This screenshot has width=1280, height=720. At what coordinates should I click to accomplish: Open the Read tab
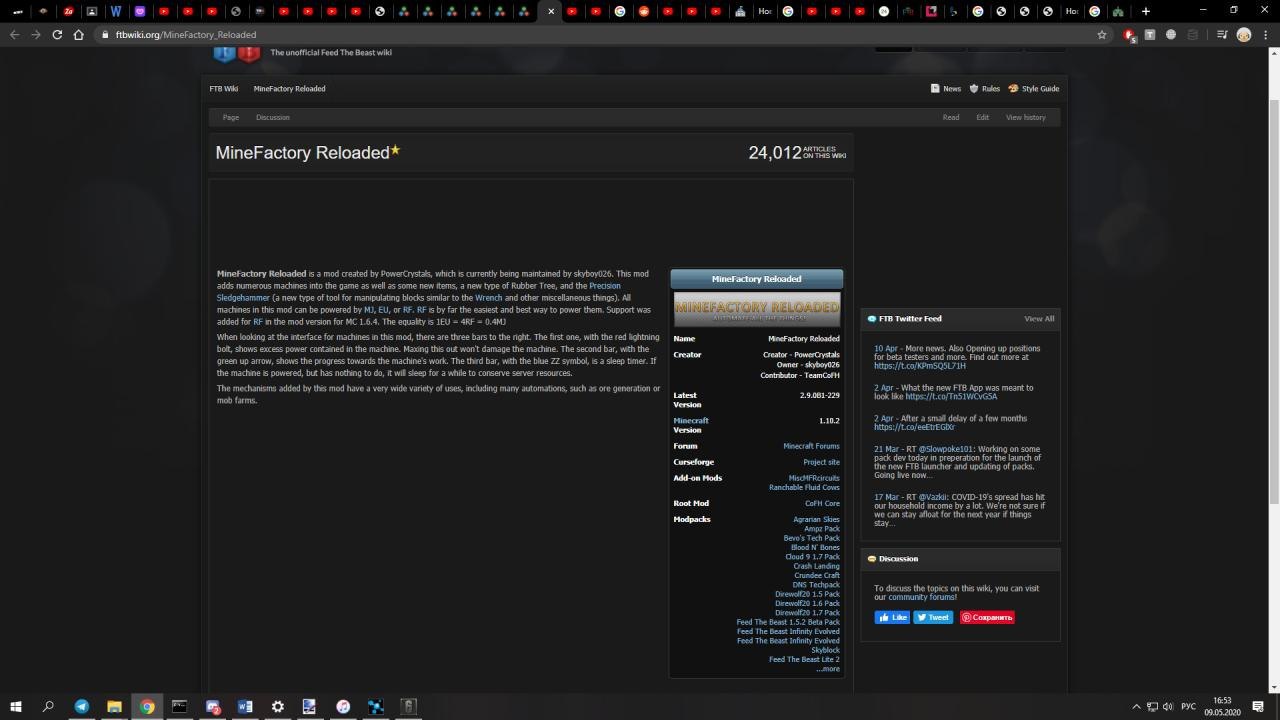[x=951, y=117]
